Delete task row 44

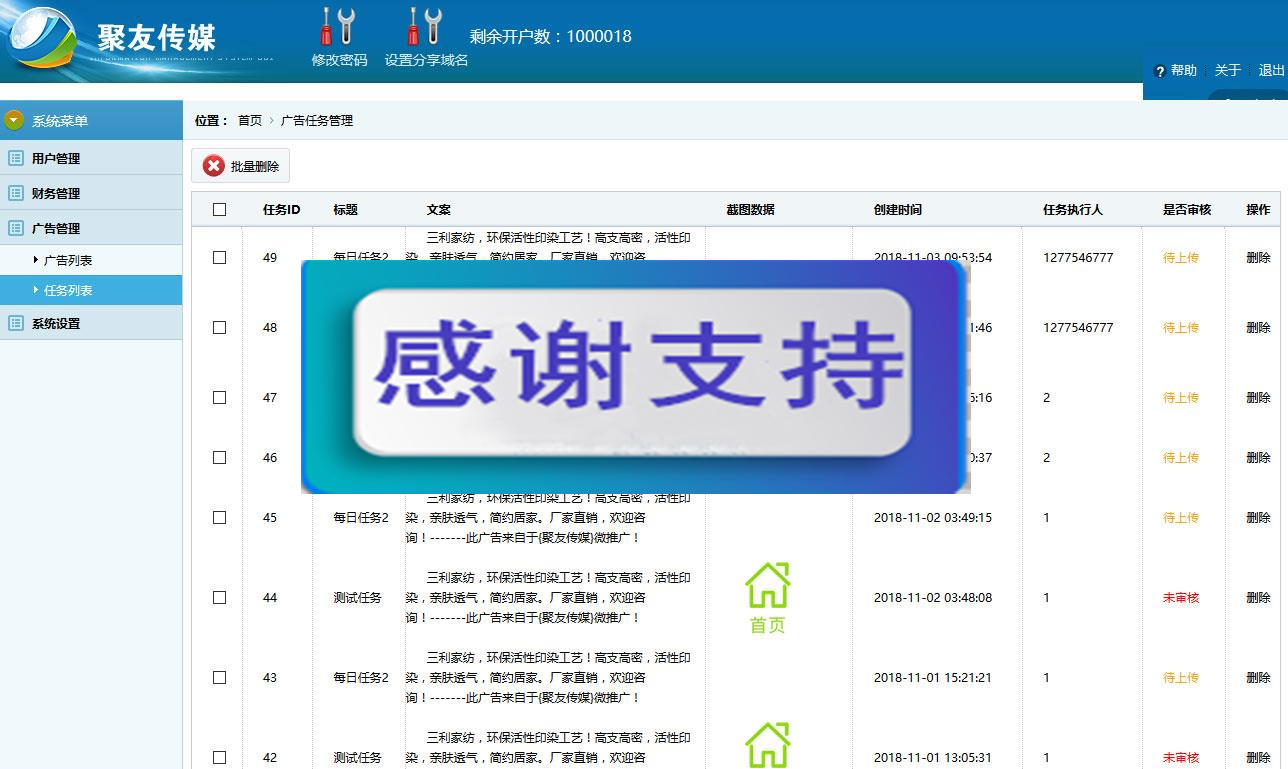(x=1258, y=597)
